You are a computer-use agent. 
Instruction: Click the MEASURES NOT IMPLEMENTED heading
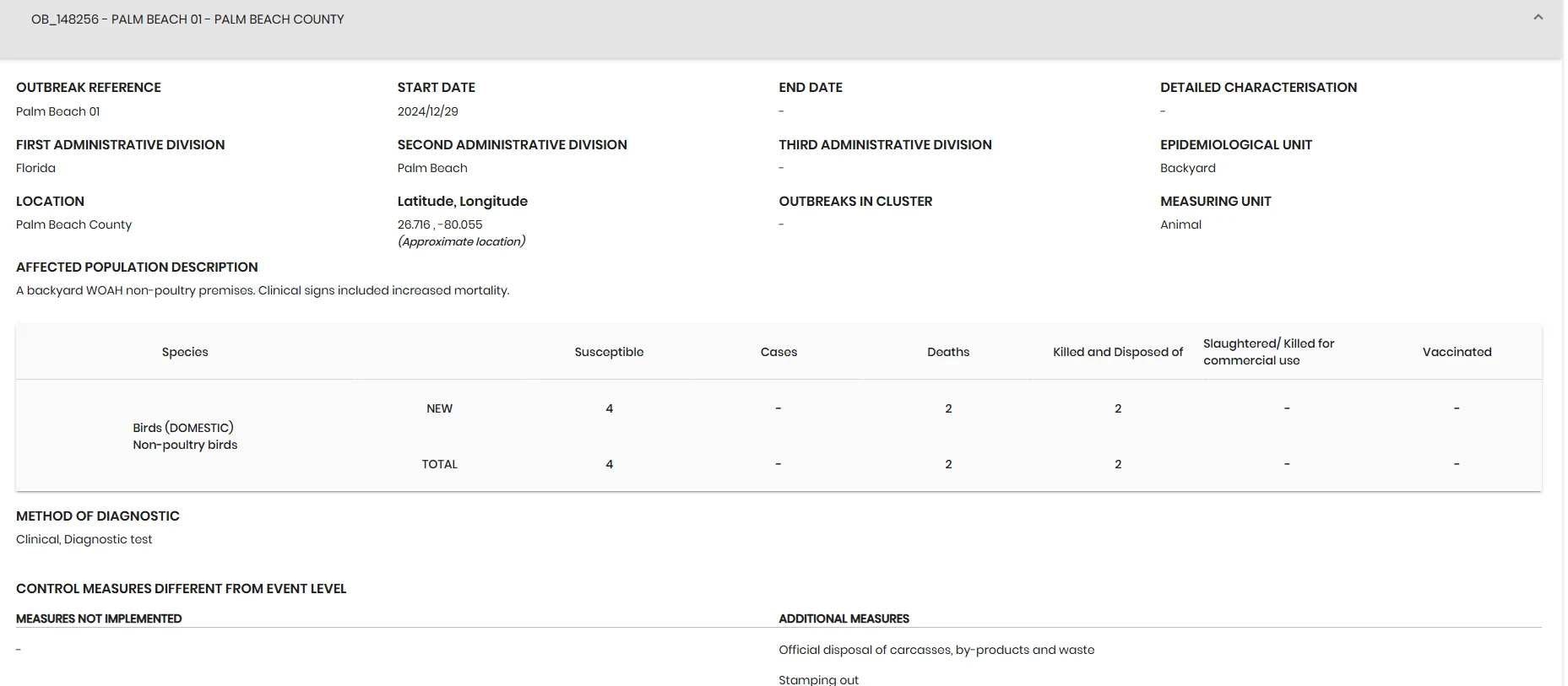tap(99, 618)
